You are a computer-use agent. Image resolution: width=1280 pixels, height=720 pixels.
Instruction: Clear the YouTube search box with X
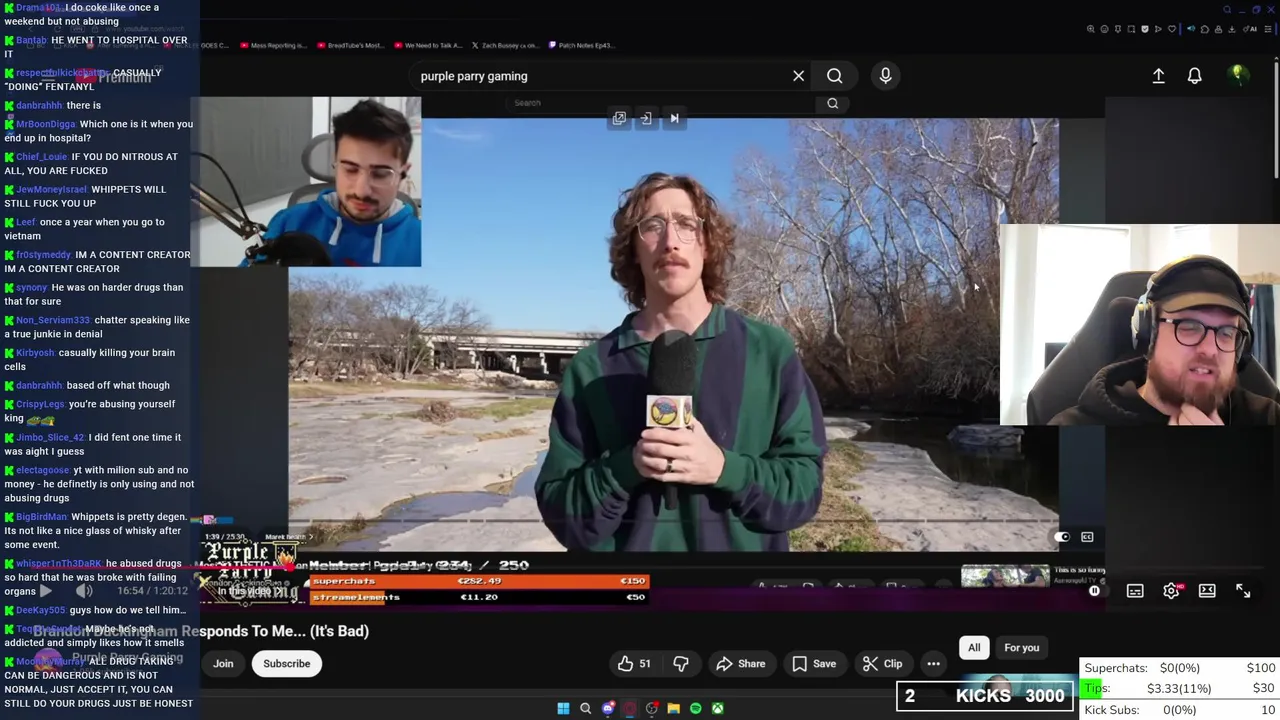point(798,76)
